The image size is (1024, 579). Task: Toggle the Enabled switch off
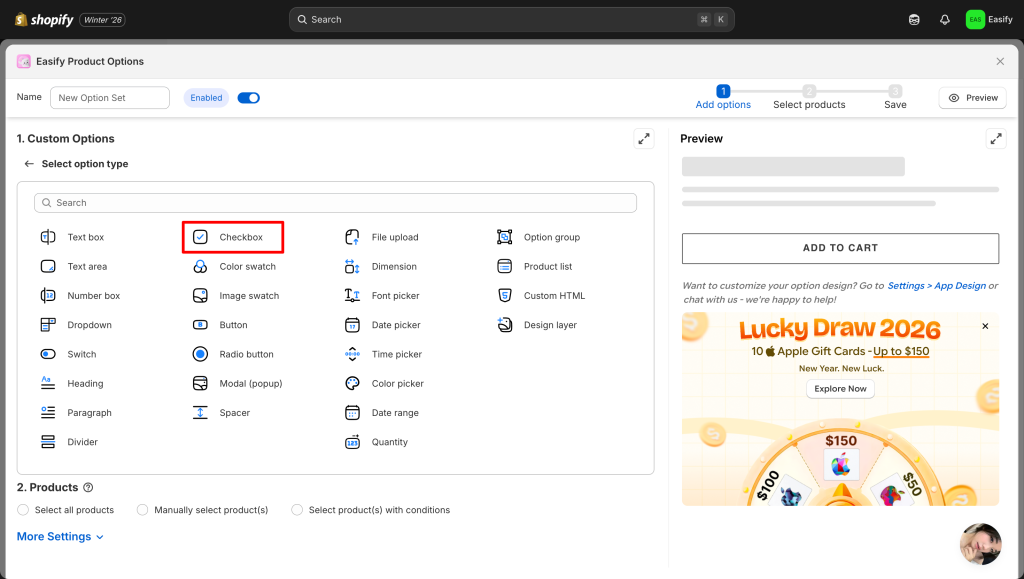tap(248, 98)
